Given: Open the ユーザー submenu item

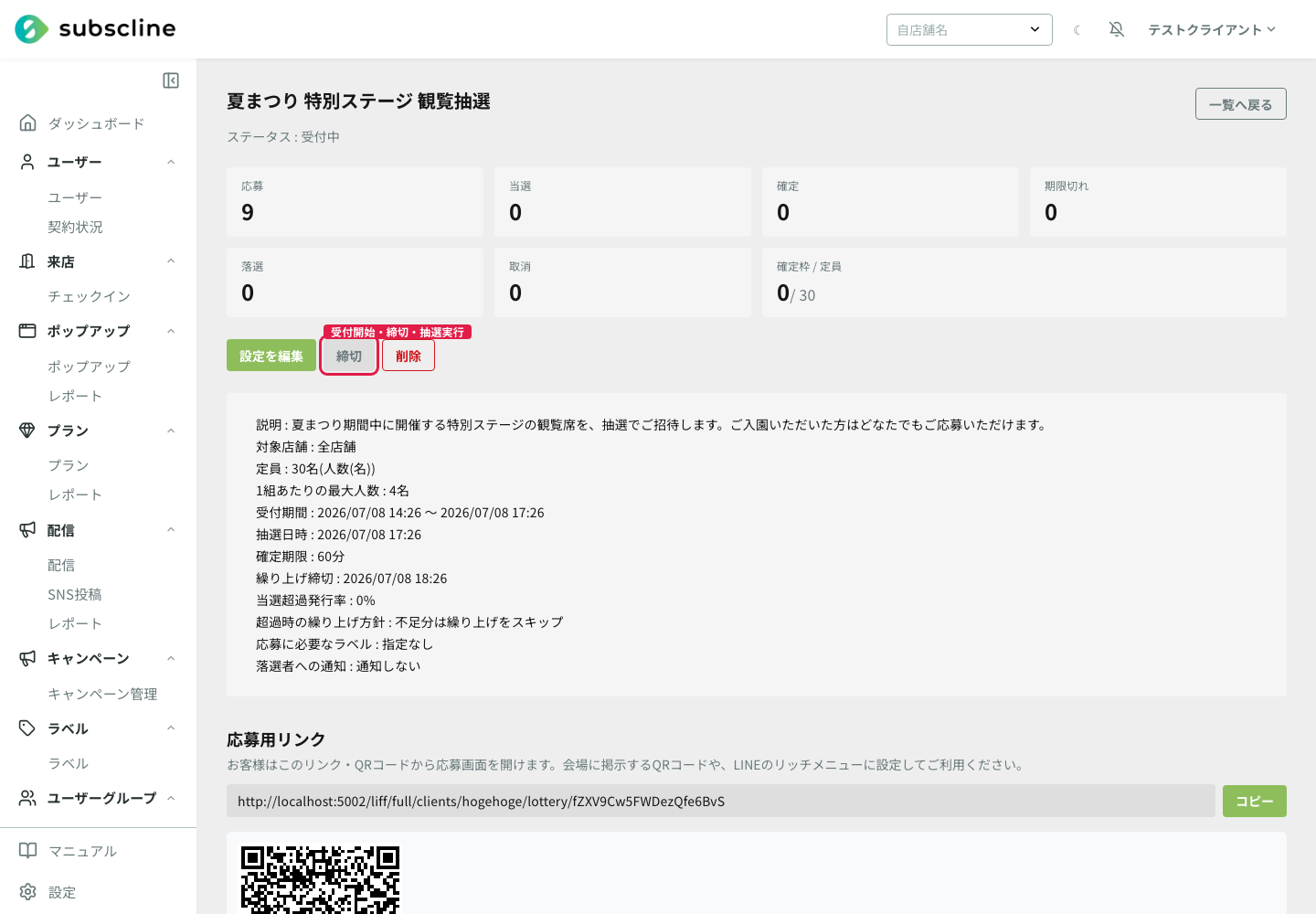Looking at the screenshot, I should coord(75,197).
